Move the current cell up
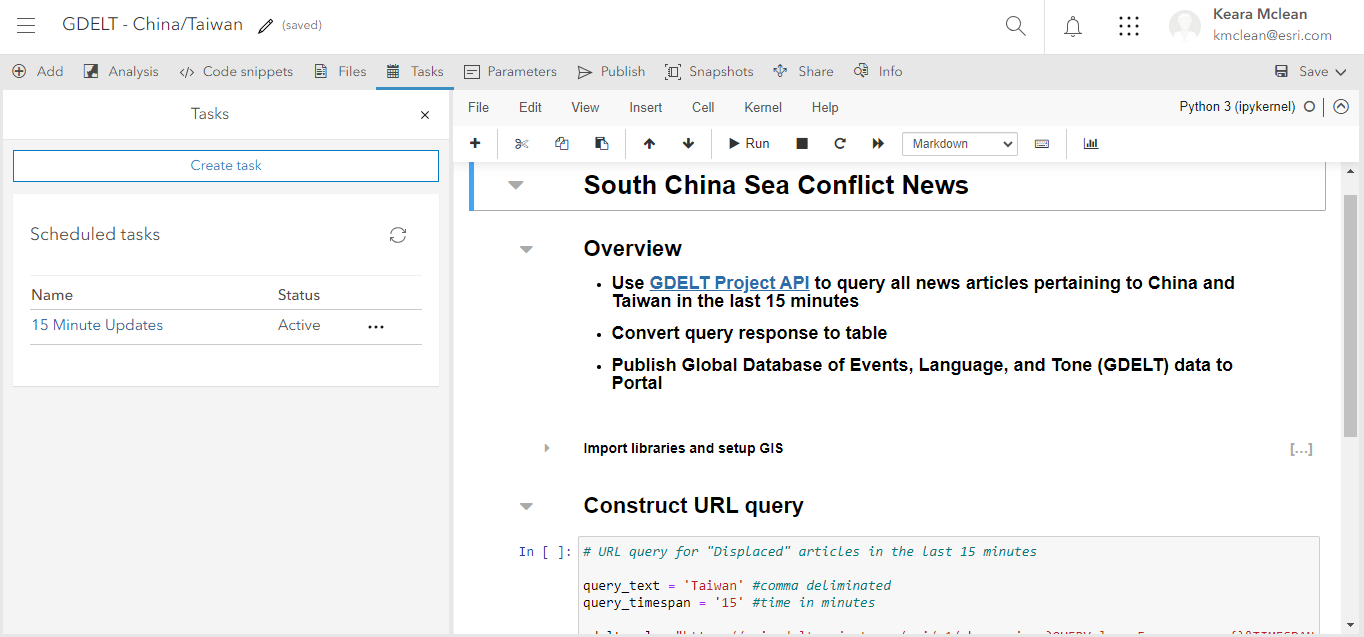This screenshot has height=637, width=1364. (x=648, y=143)
